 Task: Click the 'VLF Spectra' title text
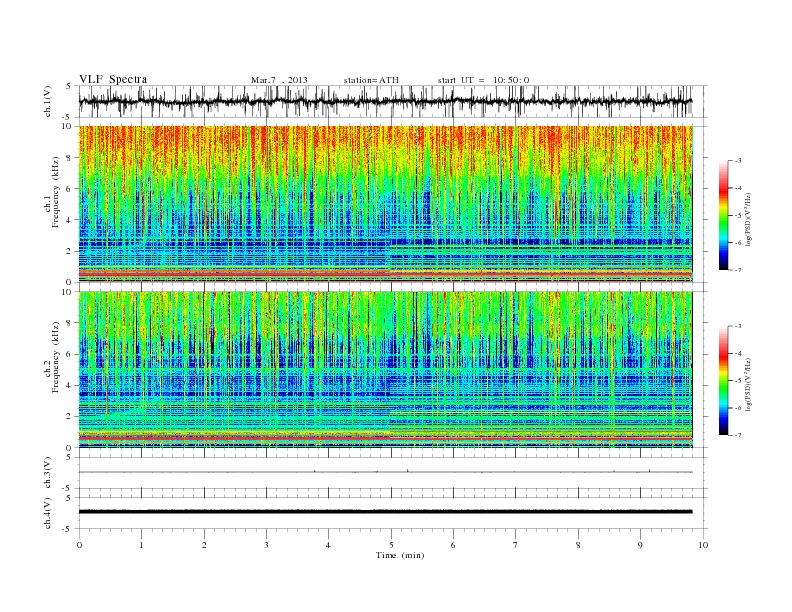pyautogui.click(x=113, y=79)
